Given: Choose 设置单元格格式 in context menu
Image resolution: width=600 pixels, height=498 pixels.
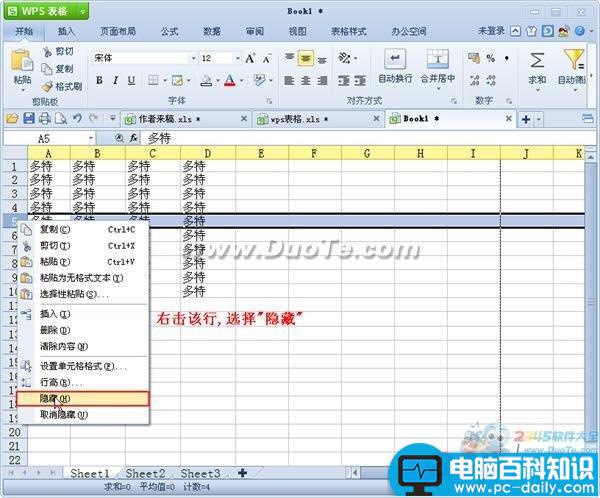Looking at the screenshot, I should (x=82, y=366).
